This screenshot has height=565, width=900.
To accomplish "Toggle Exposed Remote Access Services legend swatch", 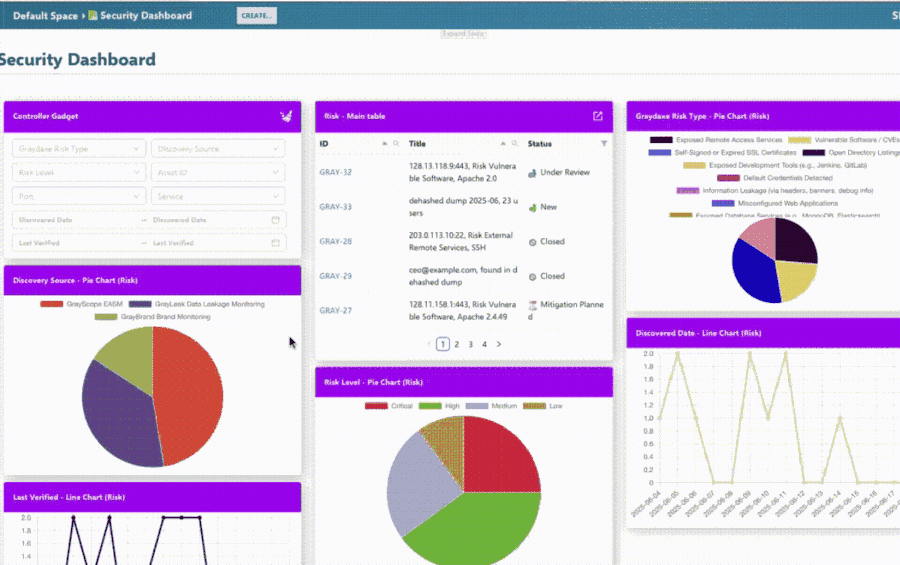I will [661, 140].
